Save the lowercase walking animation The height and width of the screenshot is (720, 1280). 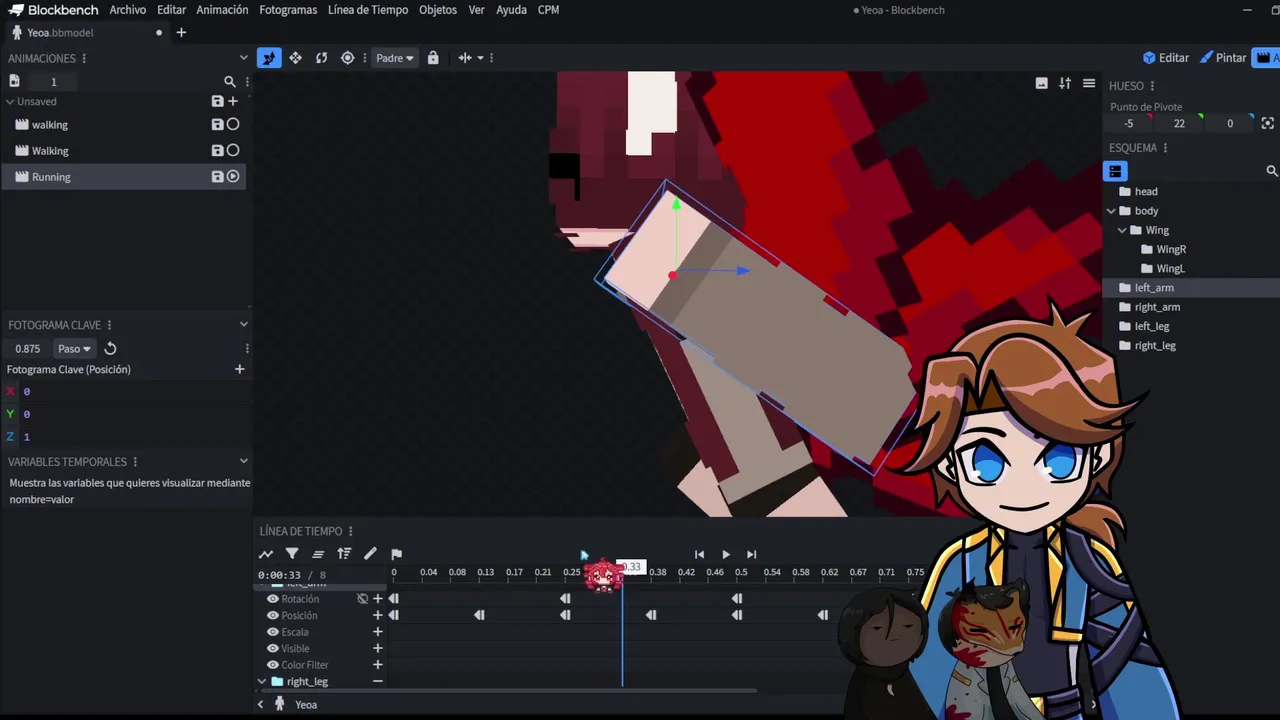coord(217,125)
